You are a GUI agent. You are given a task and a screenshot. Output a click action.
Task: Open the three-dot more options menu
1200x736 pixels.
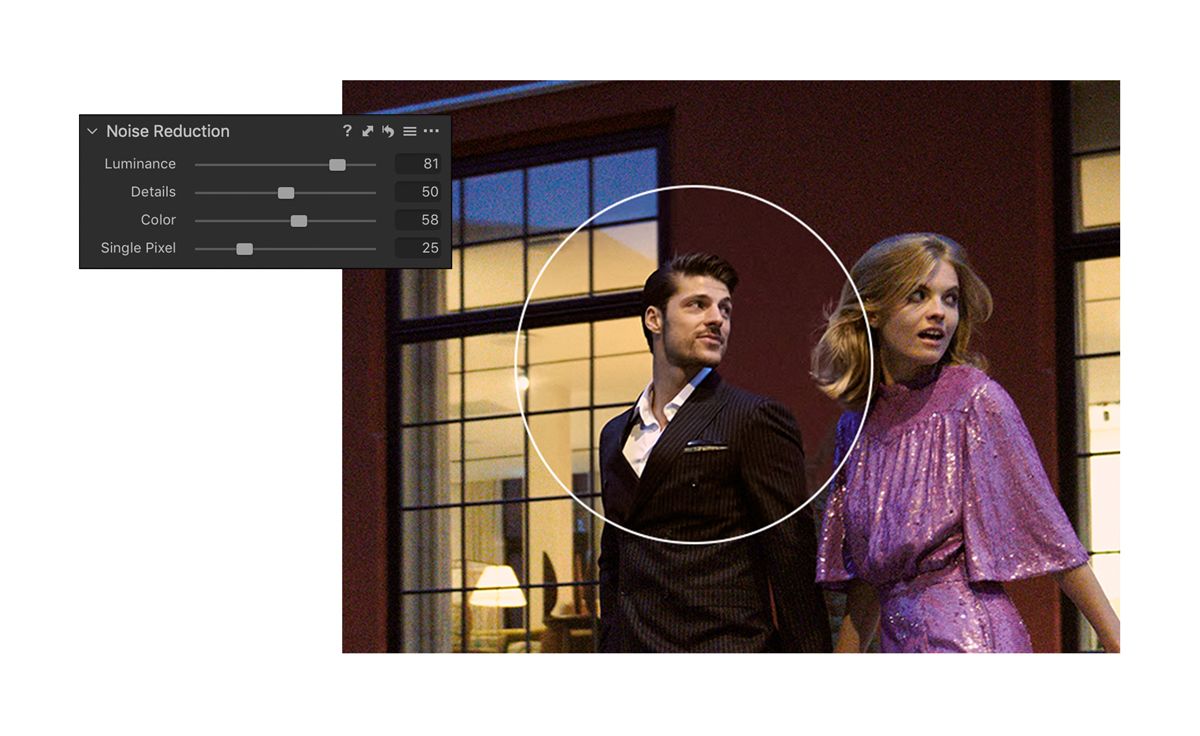coord(431,131)
